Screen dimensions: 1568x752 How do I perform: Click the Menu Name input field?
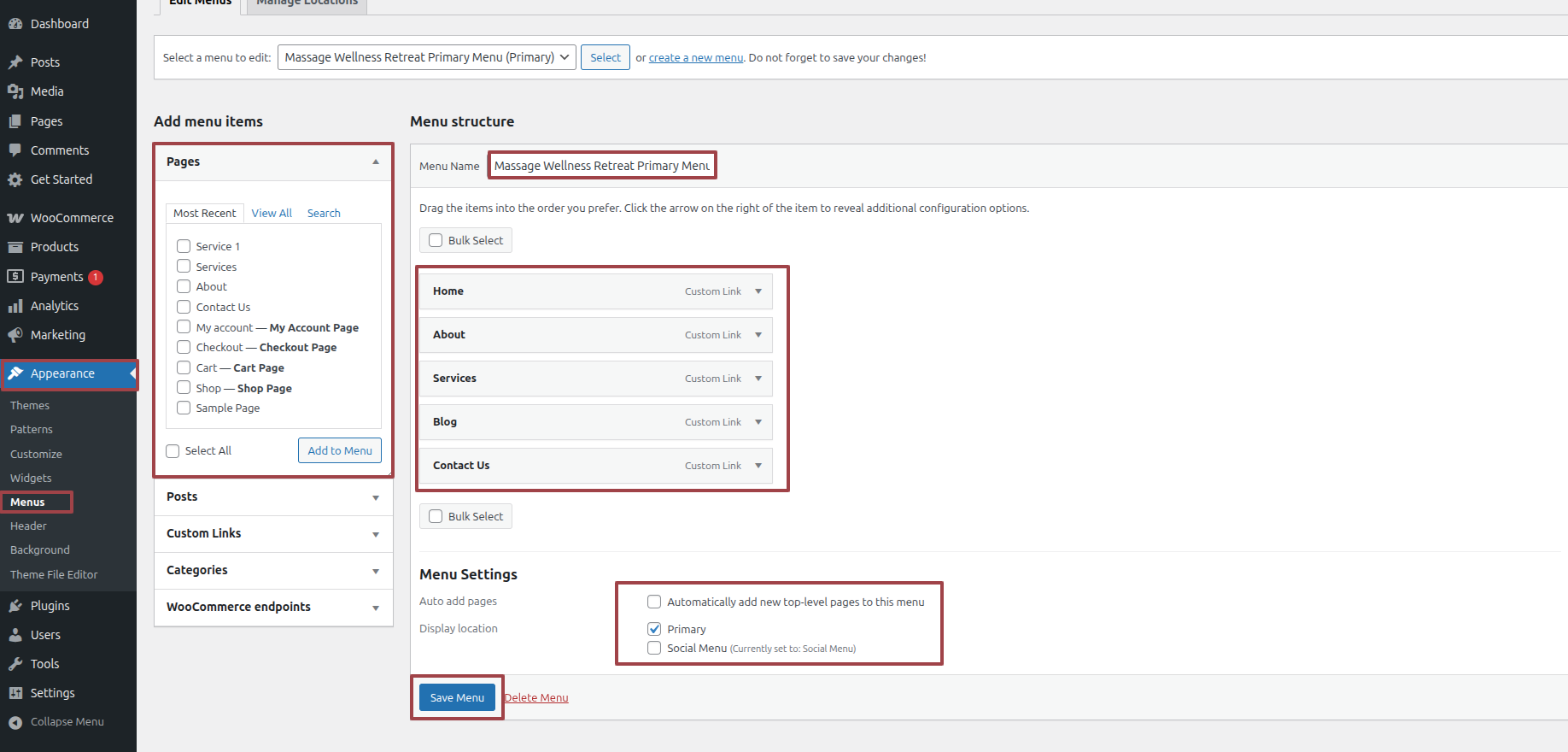pos(602,166)
